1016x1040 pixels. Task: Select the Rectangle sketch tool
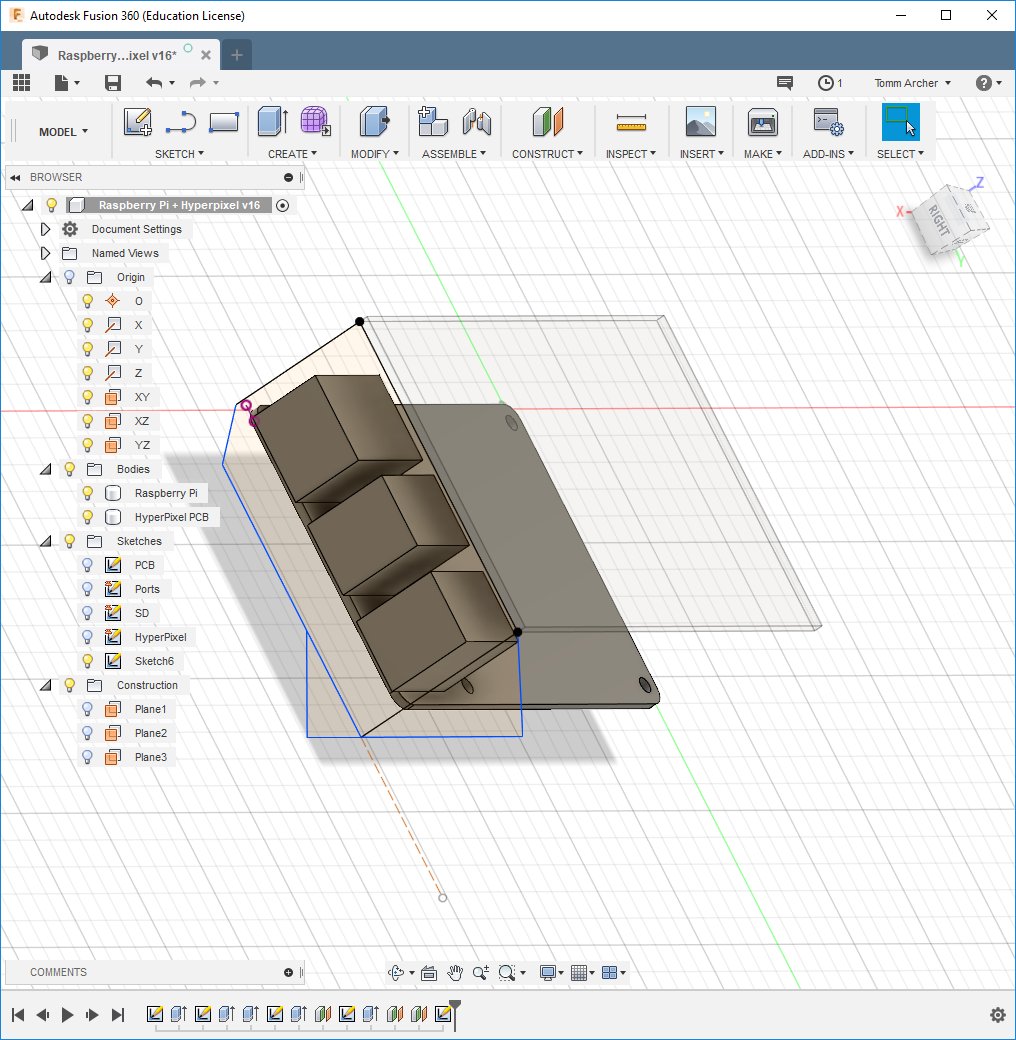(223, 122)
